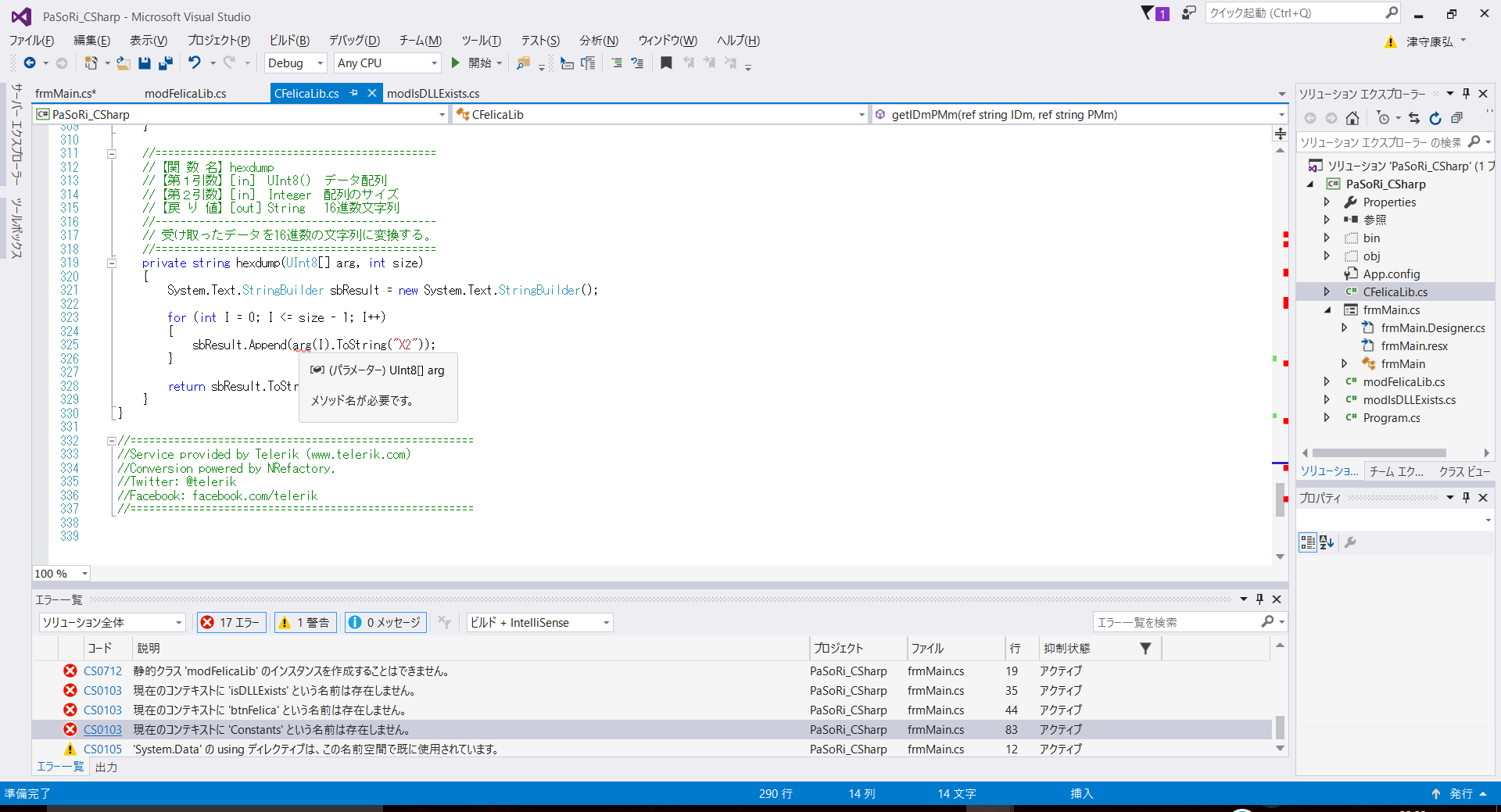Toggle the 17 エラー errors filter
The image size is (1501, 812).
click(231, 622)
